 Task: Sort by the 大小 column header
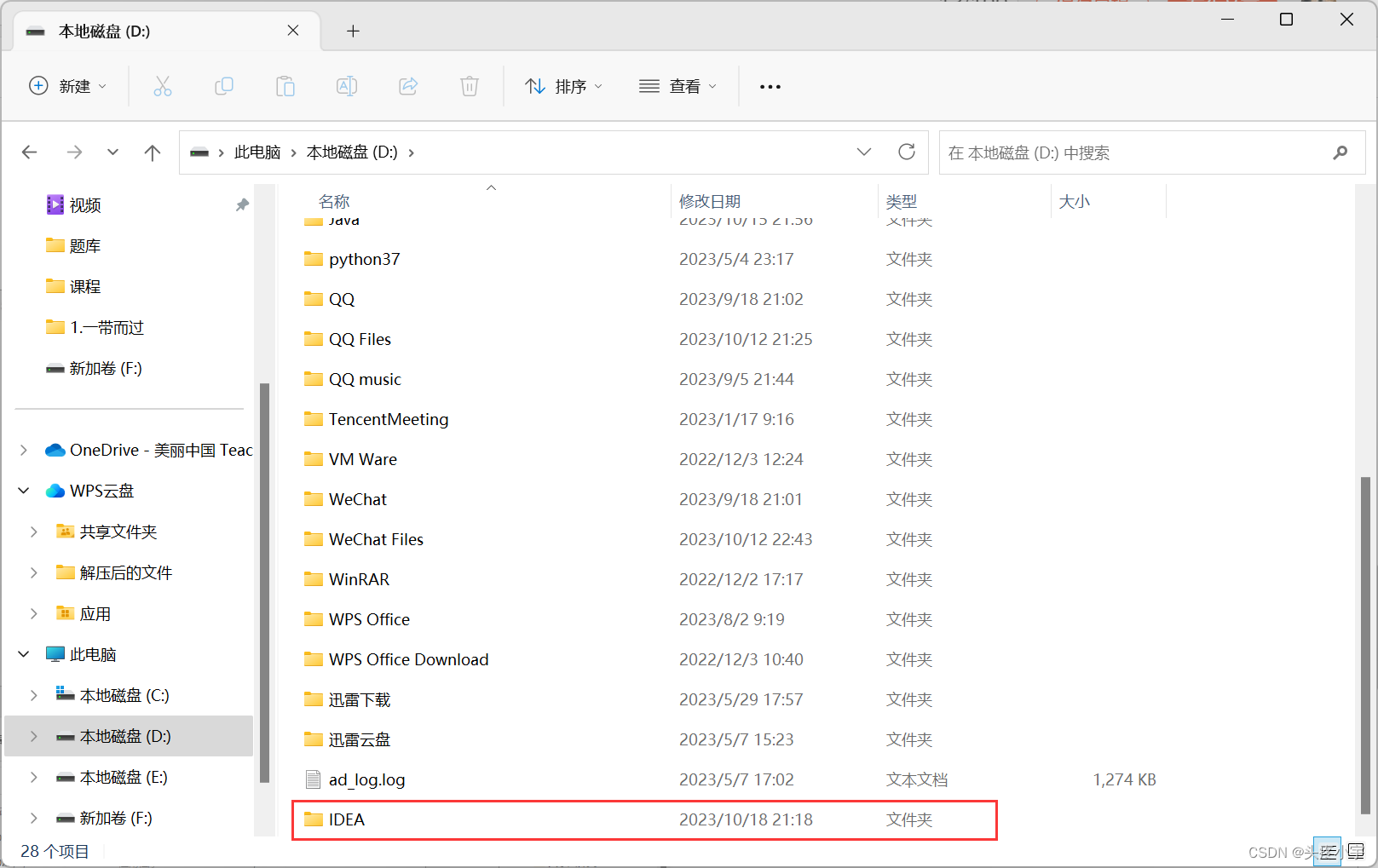[1074, 202]
